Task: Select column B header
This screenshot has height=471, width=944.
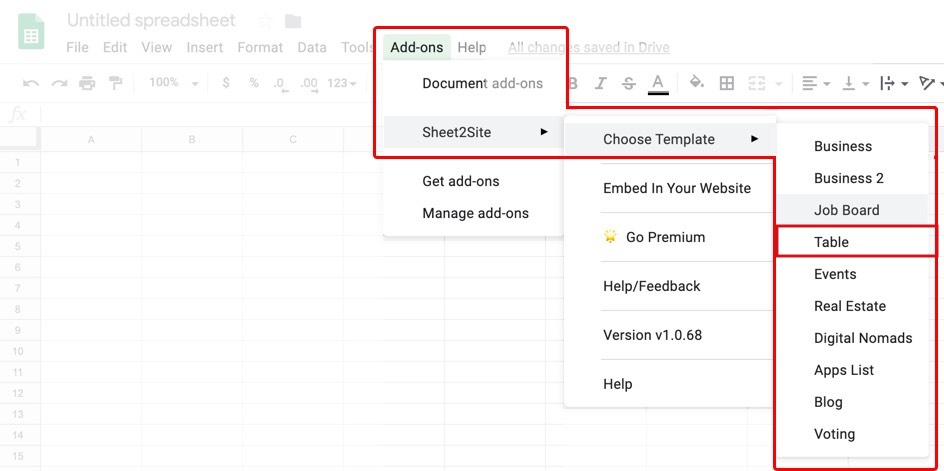Action: pyautogui.click(x=192, y=139)
